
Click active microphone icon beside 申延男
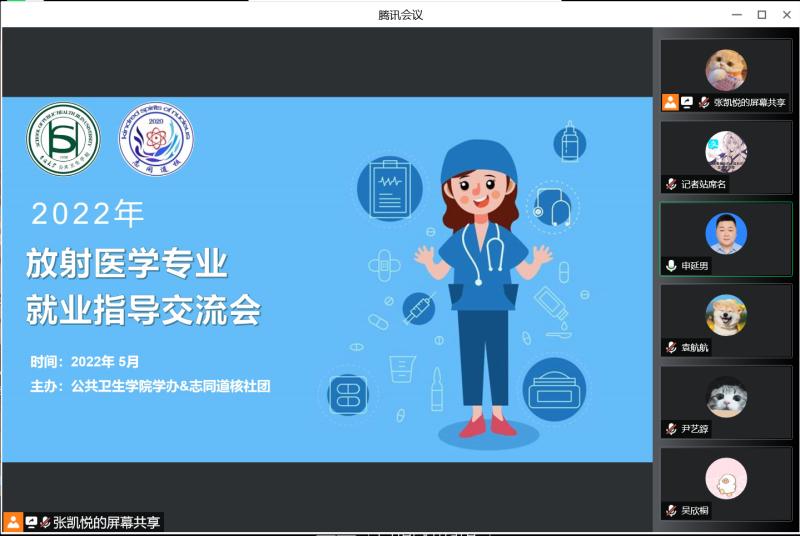coord(671,266)
